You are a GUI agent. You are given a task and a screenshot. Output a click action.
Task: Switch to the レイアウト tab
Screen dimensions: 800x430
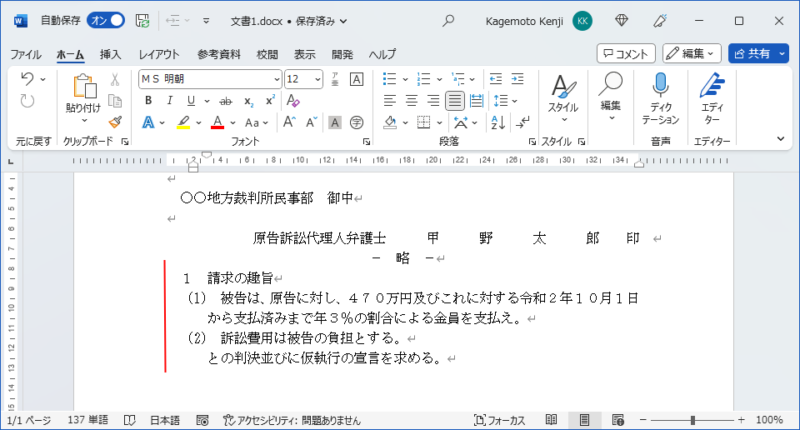[159, 54]
